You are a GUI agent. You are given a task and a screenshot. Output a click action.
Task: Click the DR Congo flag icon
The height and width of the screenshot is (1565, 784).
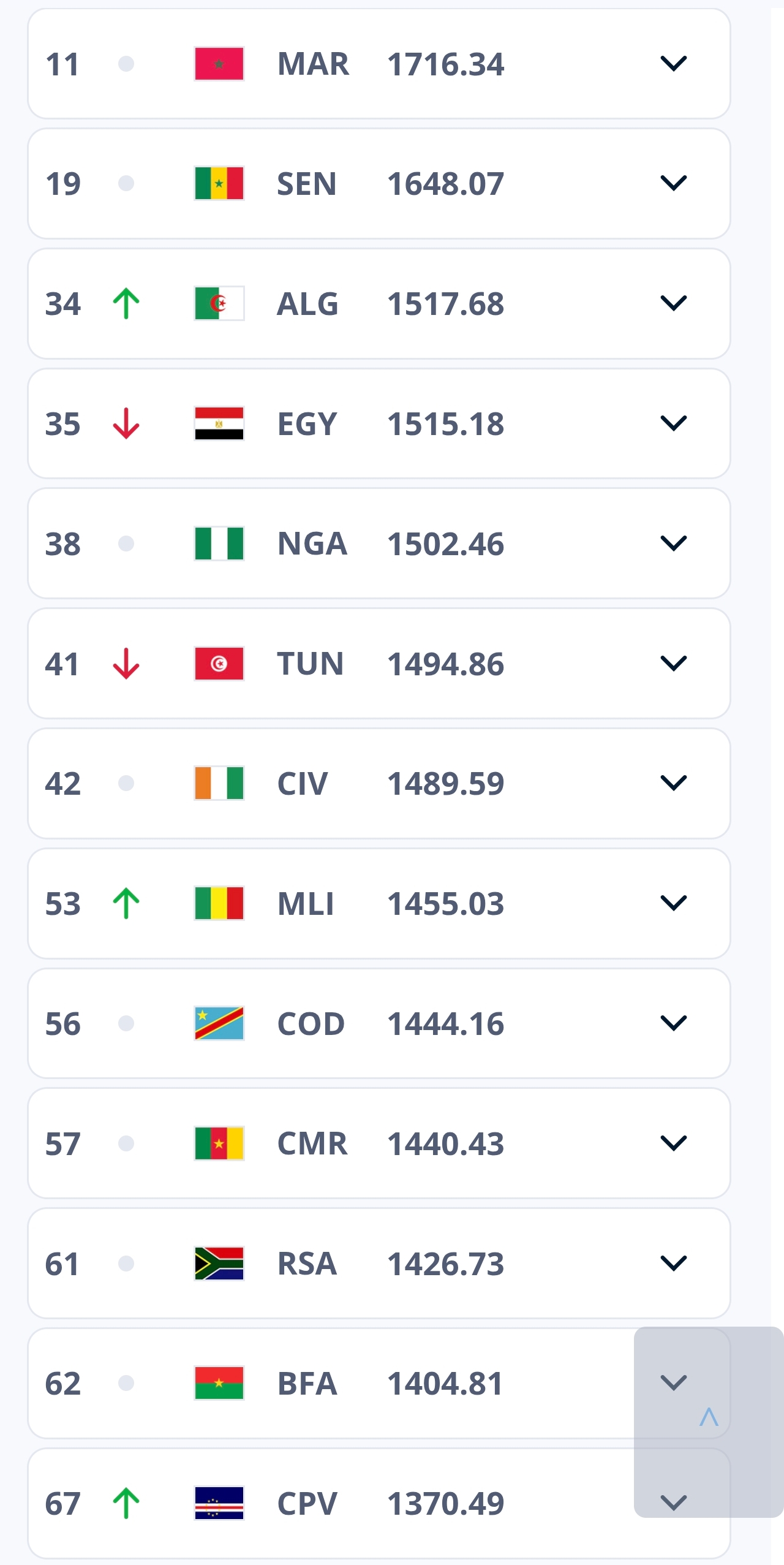point(218,1022)
